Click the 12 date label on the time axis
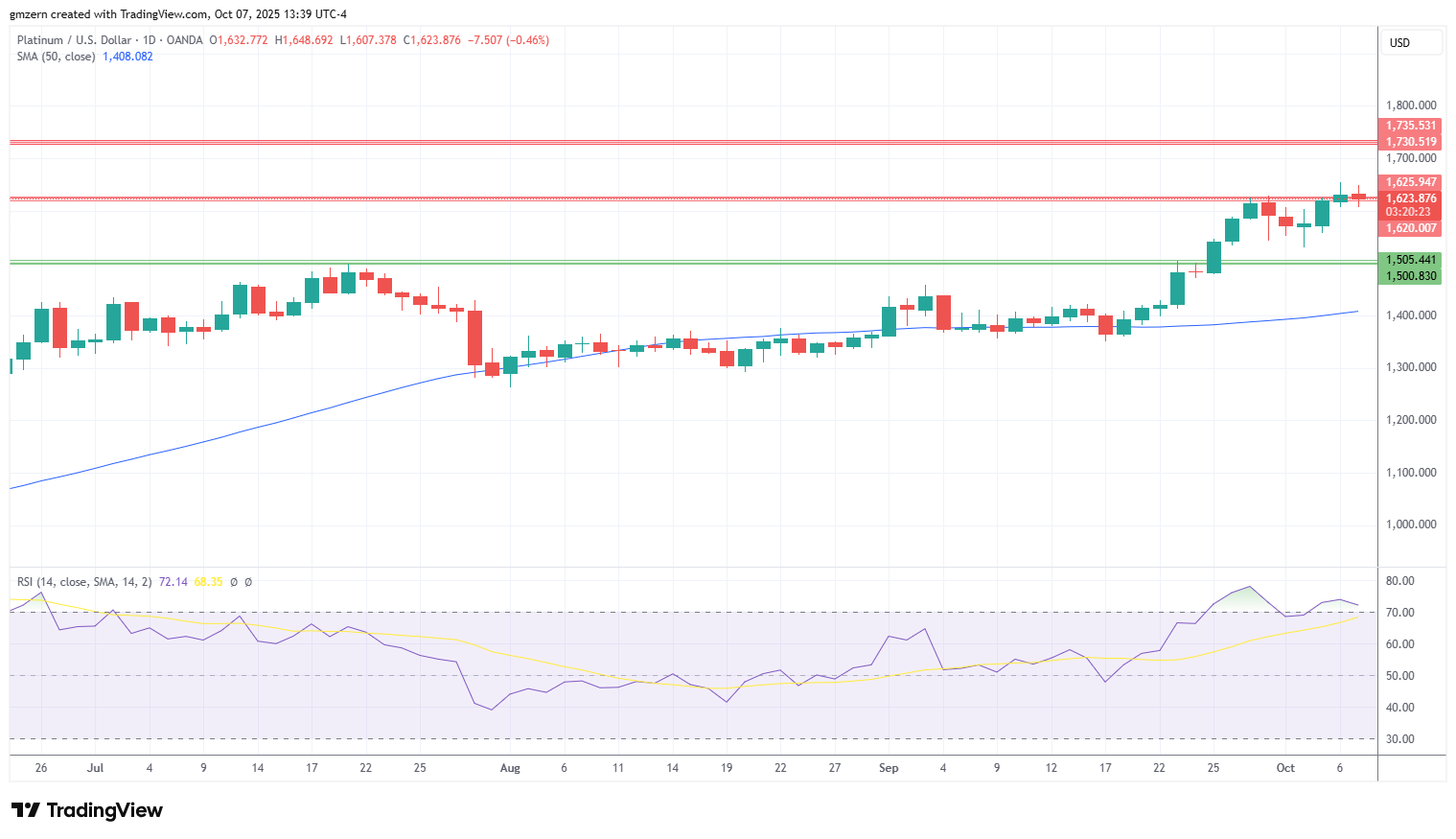This screenshot has width=1456, height=839. coord(1052,768)
